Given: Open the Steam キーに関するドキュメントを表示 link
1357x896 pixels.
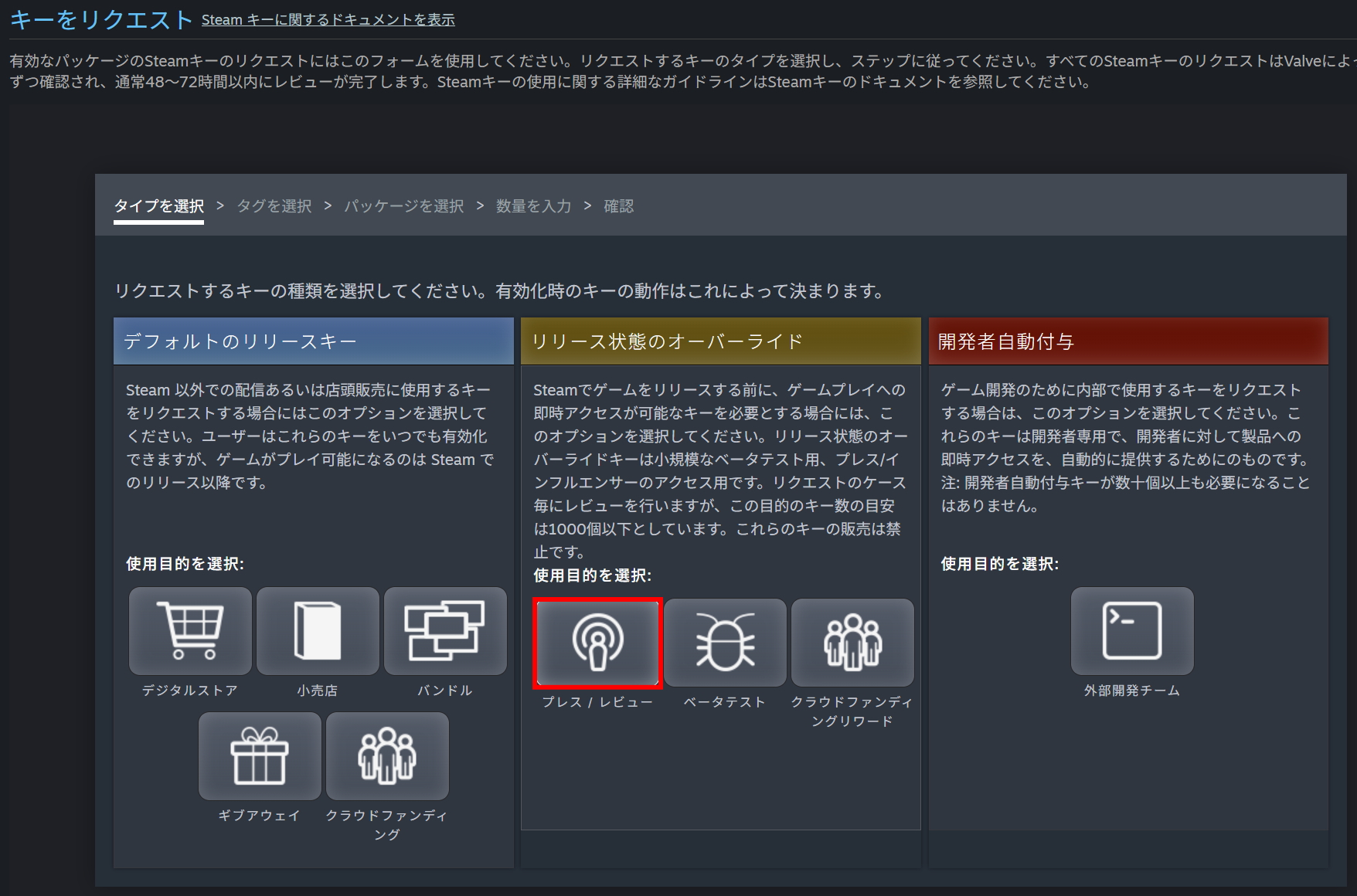Looking at the screenshot, I should click(x=328, y=20).
